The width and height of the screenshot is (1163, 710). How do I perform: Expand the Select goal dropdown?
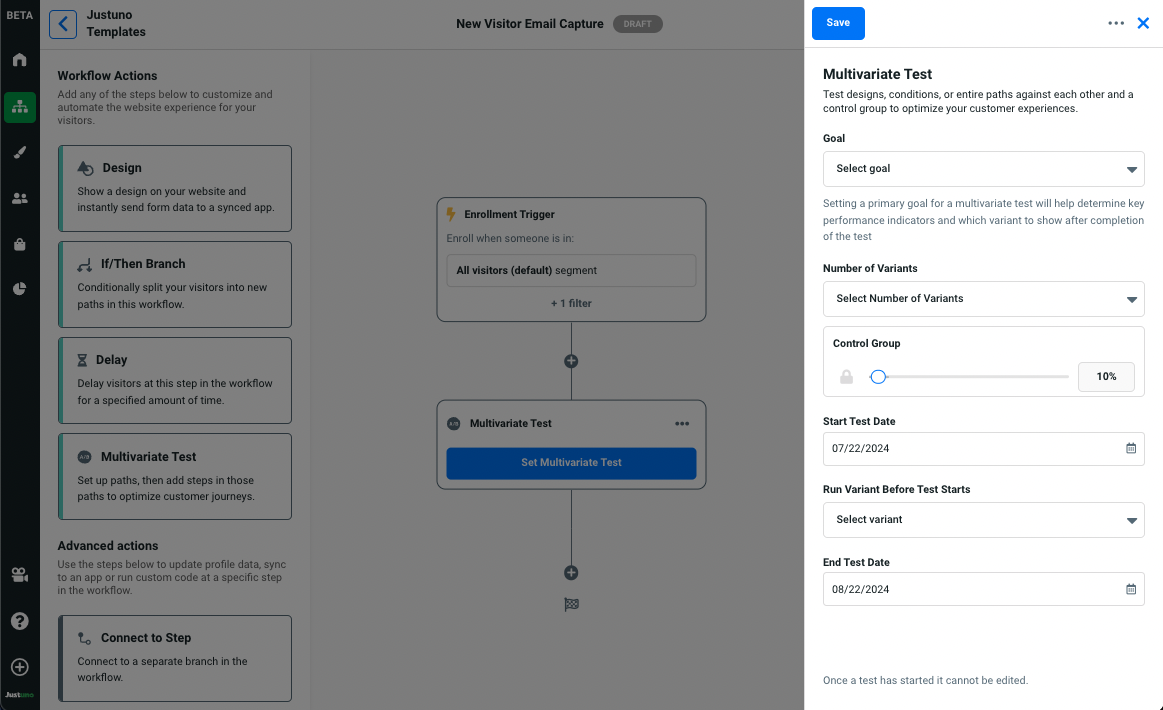[x=983, y=169]
